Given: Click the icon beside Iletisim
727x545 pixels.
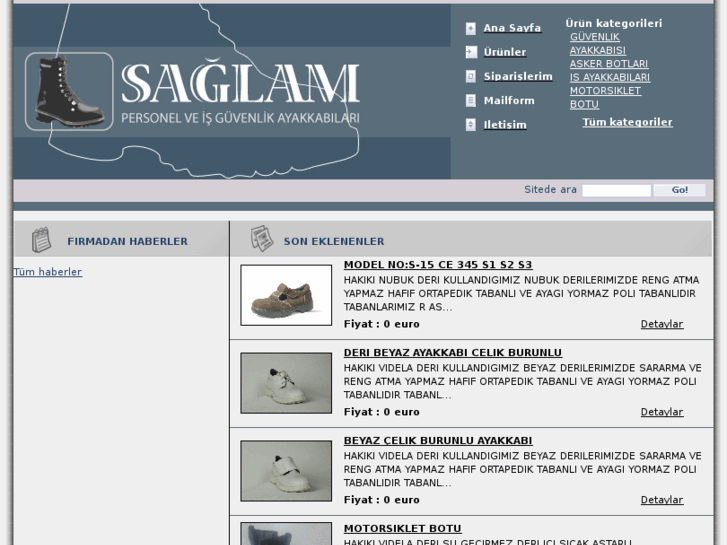Looking at the screenshot, I should point(471,124).
